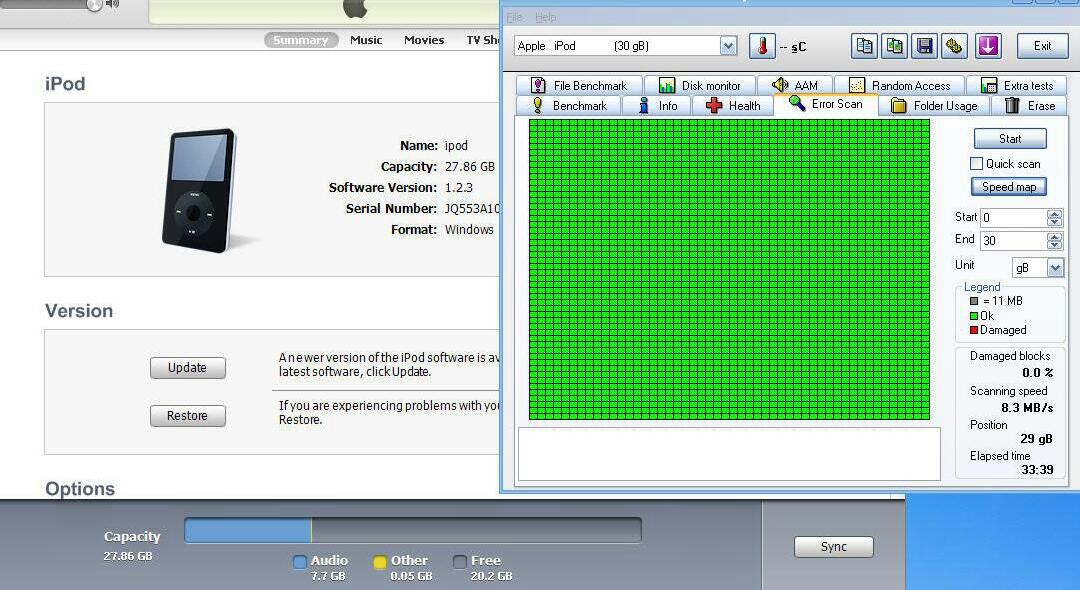Enable the Quick scan checkbox
The height and width of the screenshot is (590, 1080).
point(977,164)
